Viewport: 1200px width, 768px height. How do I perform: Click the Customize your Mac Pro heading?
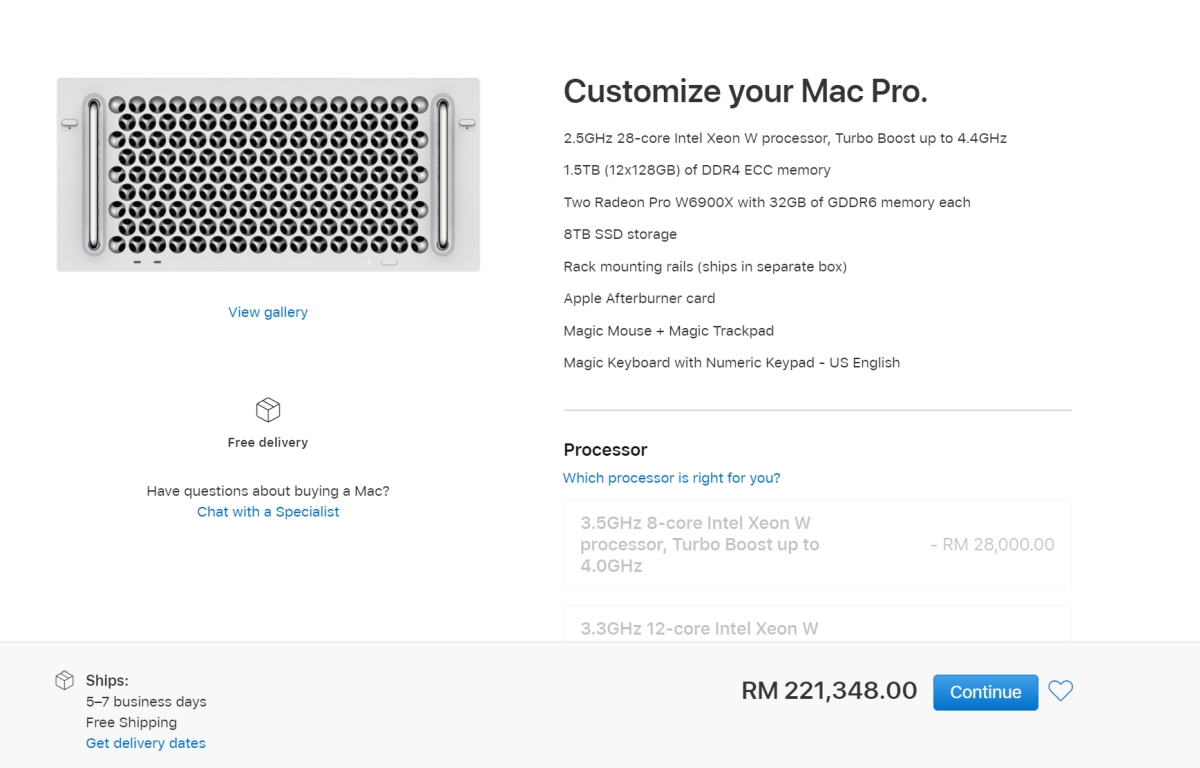[745, 91]
